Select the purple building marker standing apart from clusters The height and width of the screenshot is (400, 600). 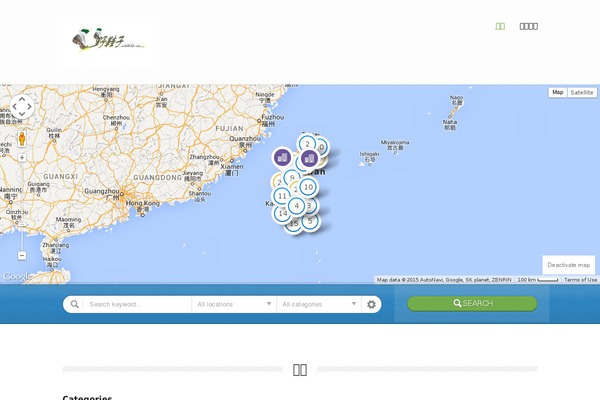pos(282,157)
